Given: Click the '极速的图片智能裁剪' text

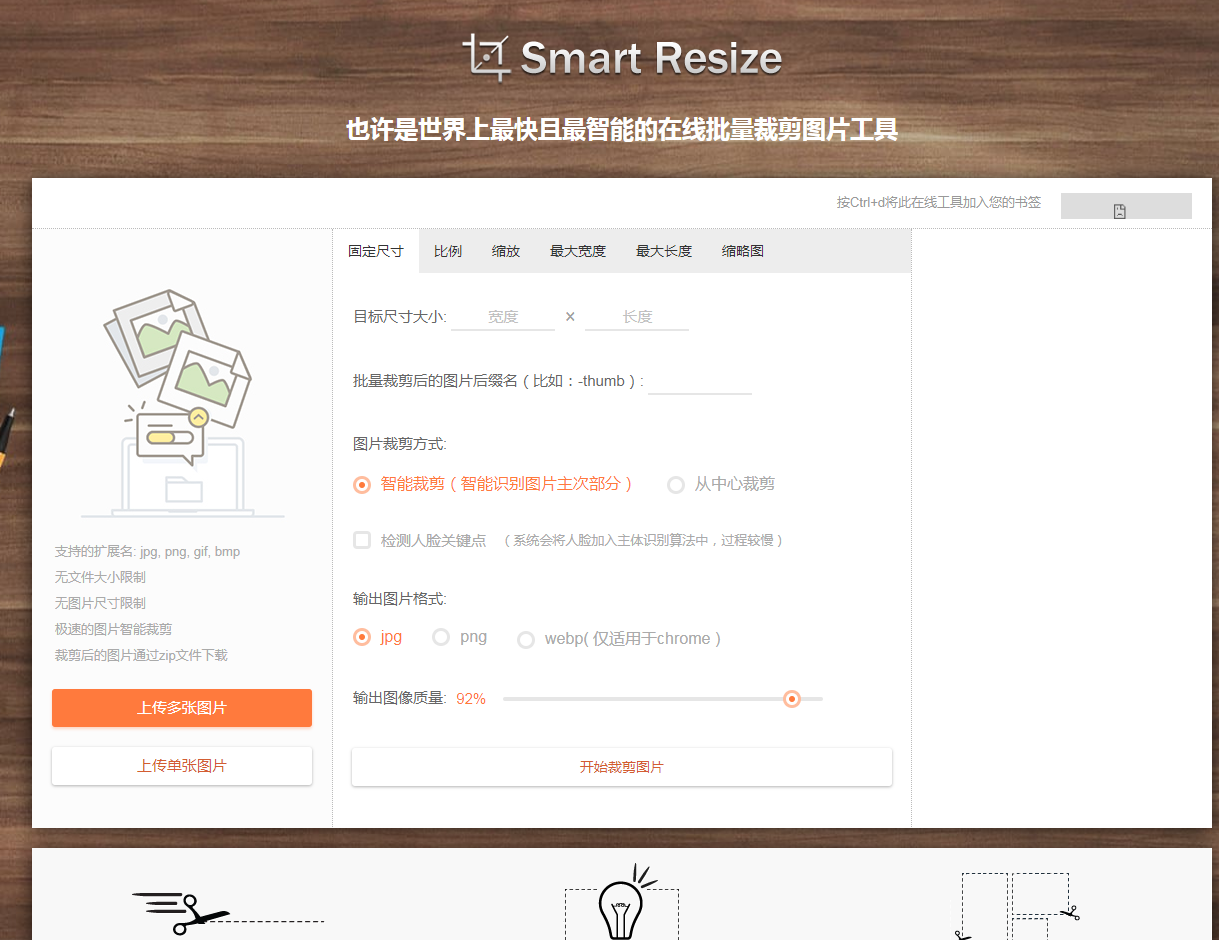Looking at the screenshot, I should [113, 629].
